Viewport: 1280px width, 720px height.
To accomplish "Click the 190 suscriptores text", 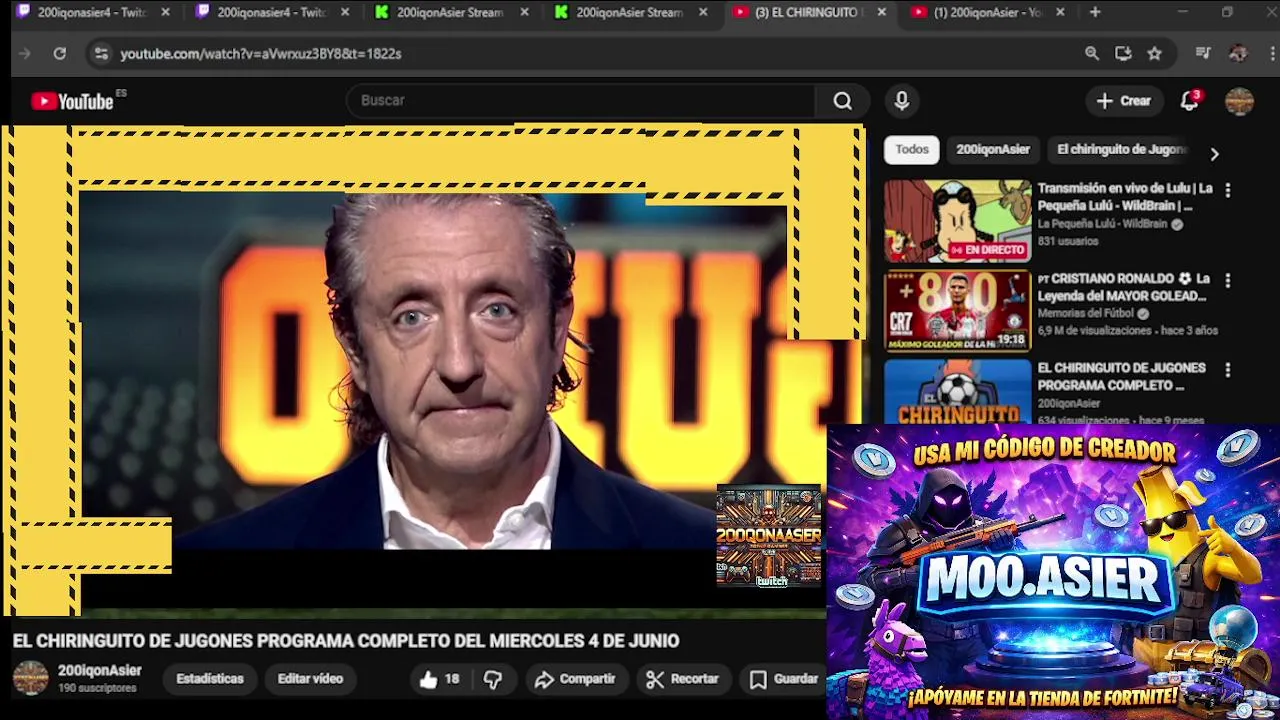I will [97, 689].
